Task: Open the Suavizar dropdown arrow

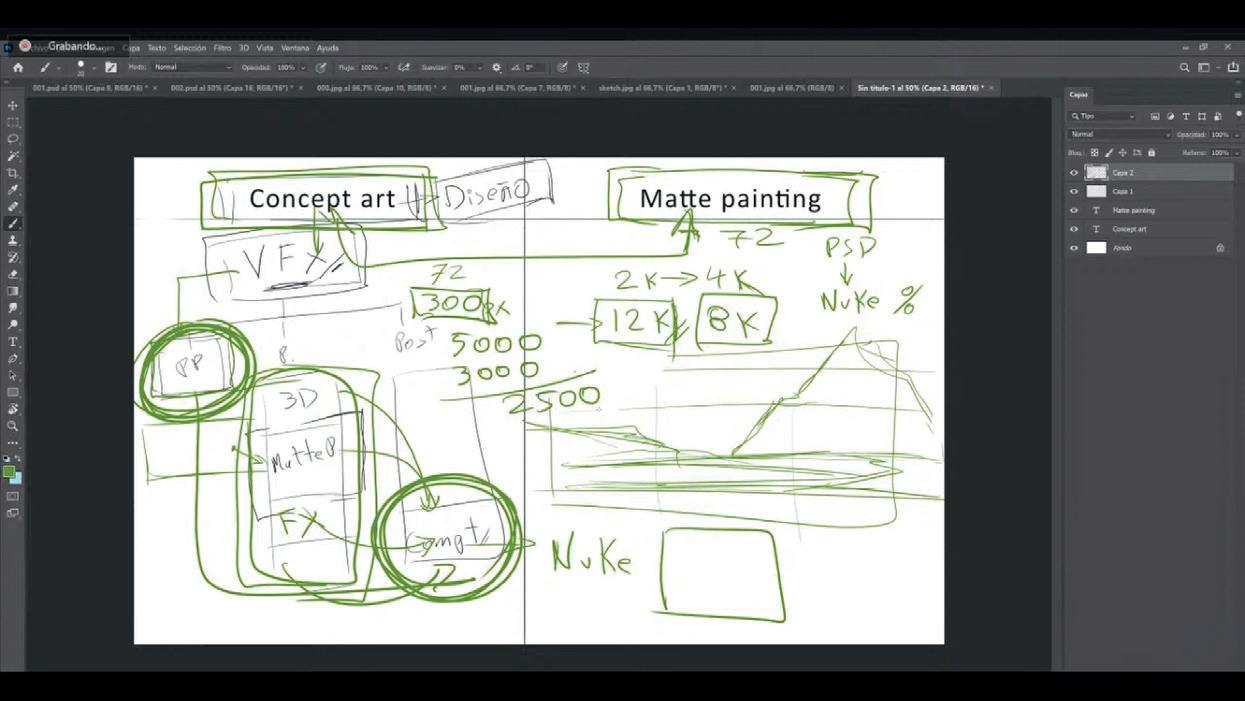Action: pyautogui.click(x=480, y=68)
